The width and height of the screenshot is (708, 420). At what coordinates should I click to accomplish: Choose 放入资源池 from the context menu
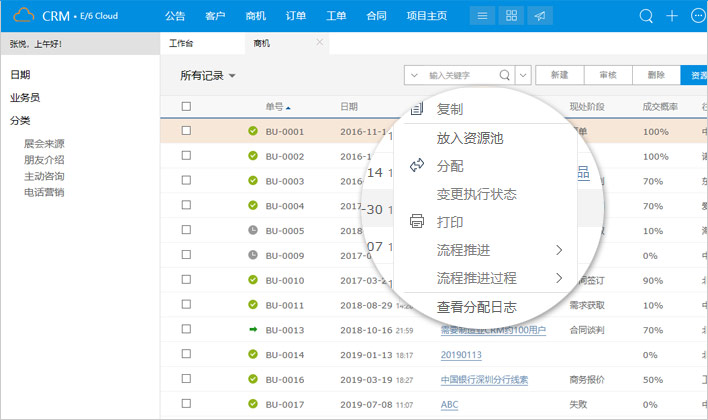(x=469, y=138)
